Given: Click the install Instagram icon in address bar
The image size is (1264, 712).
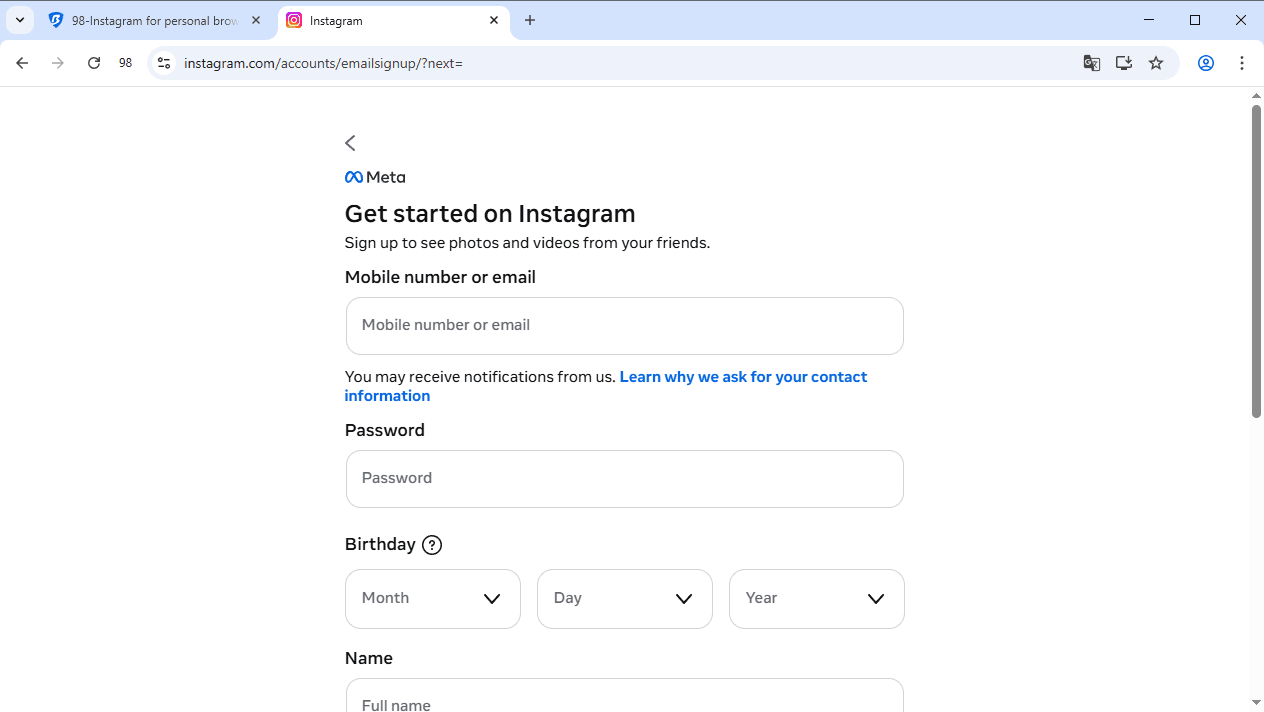Looking at the screenshot, I should coord(1123,63).
